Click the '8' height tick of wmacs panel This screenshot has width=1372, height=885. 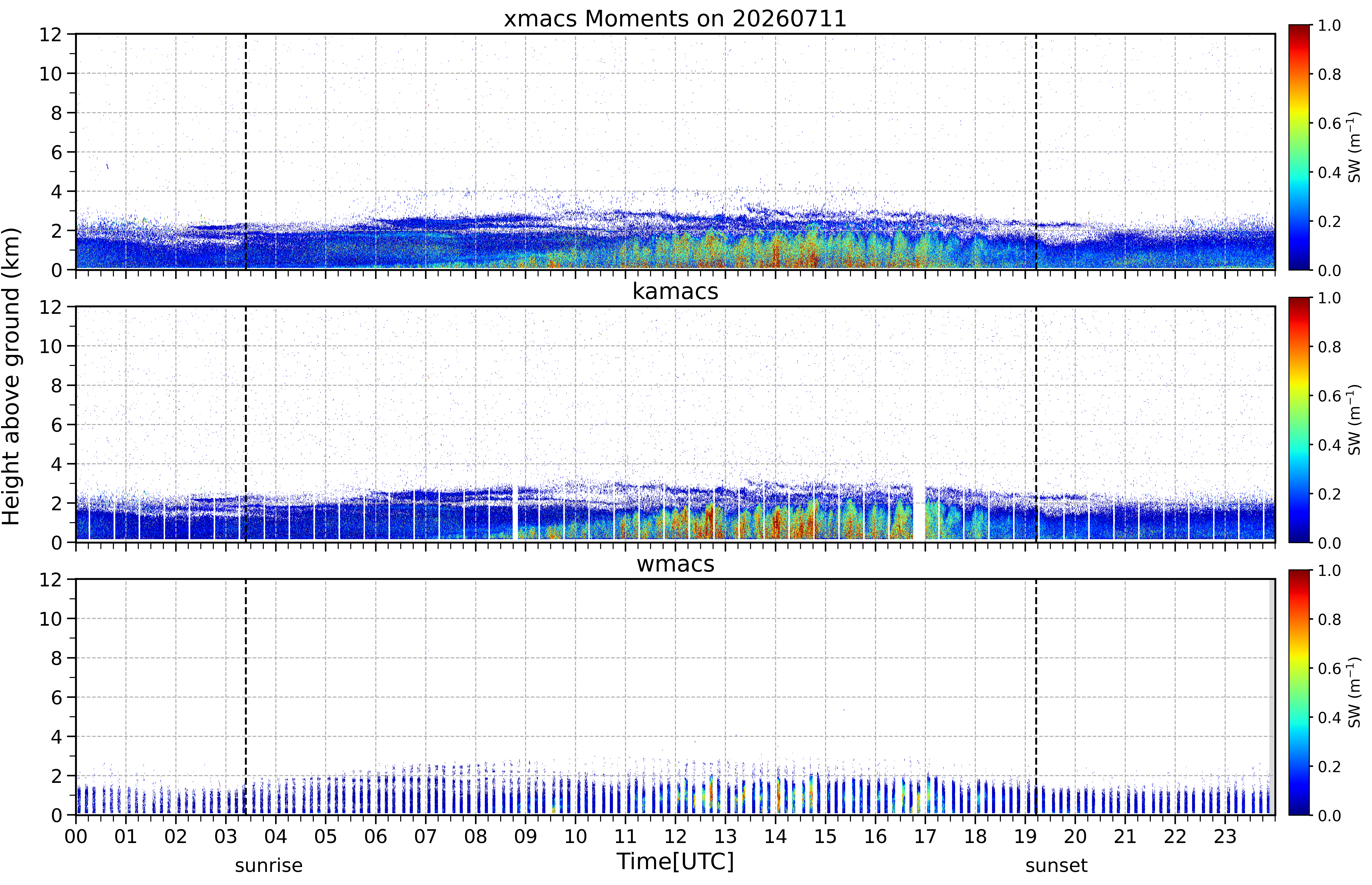[x=56, y=658]
